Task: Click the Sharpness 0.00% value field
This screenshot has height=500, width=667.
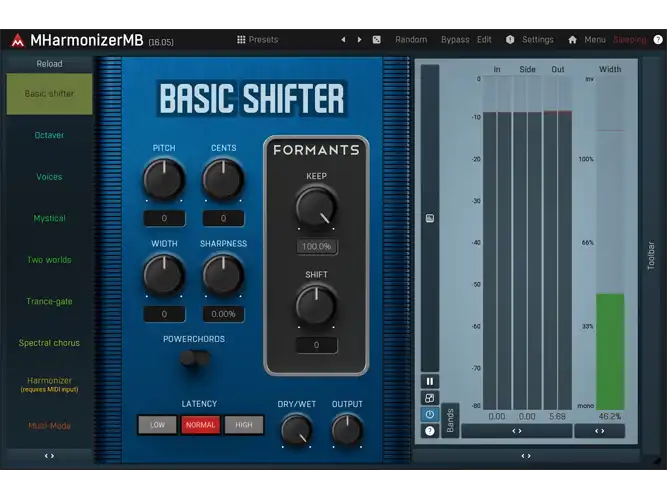Action: pos(223,314)
